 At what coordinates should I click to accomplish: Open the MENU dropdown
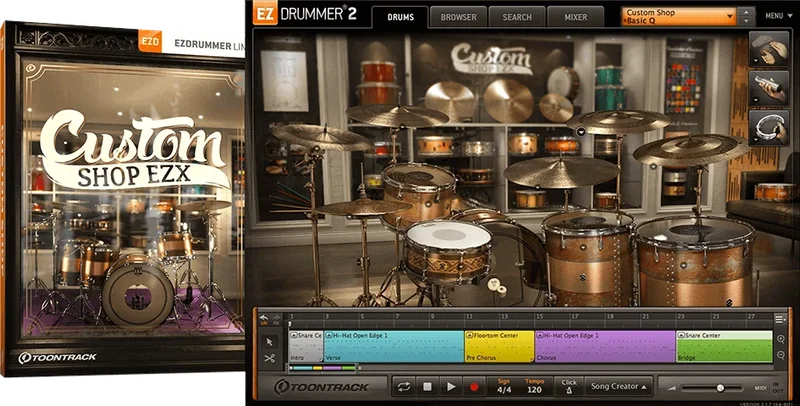coord(778,16)
